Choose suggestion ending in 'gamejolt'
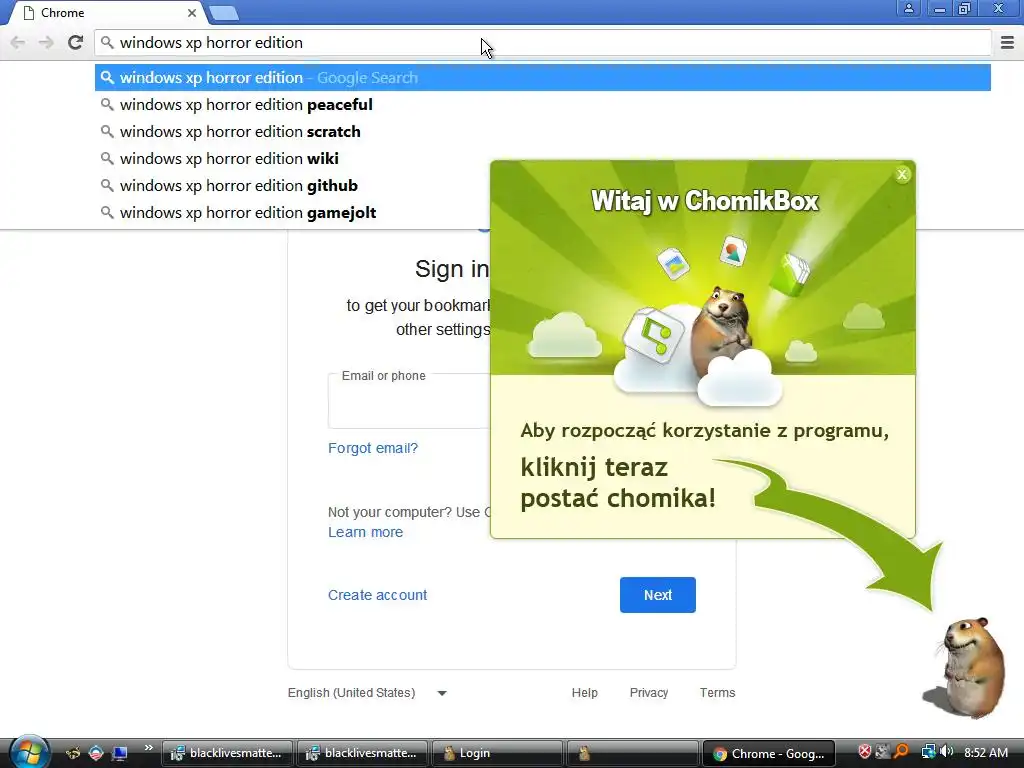 pyautogui.click(x=543, y=212)
